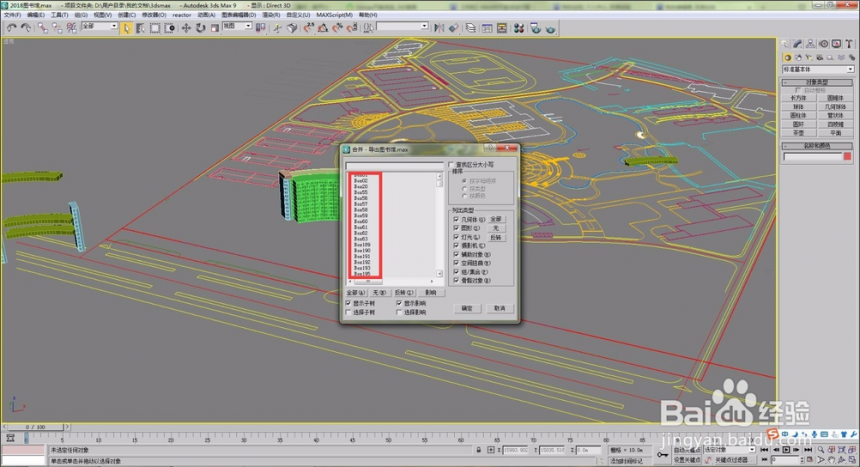Open the 文件(F) menu
Viewport: 860px width, 467px height.
(x=13, y=15)
